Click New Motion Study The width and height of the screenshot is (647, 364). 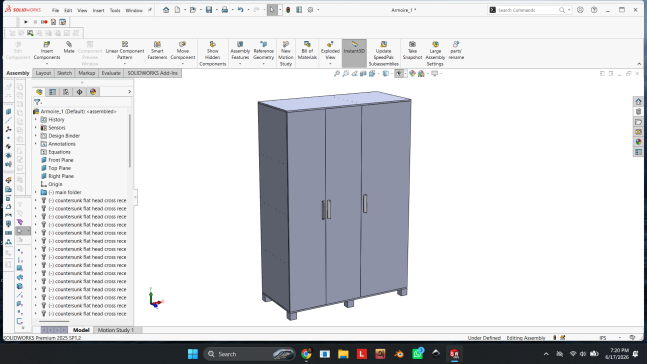point(286,53)
